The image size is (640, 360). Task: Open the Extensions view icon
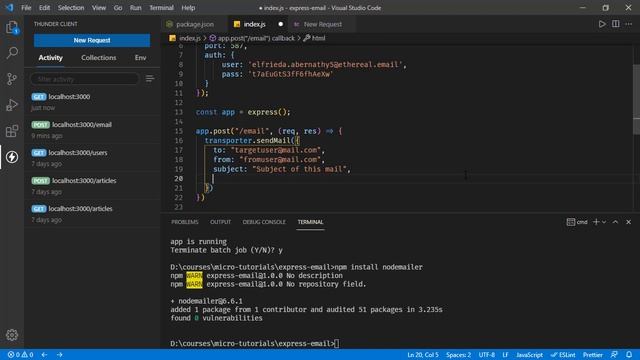12,131
